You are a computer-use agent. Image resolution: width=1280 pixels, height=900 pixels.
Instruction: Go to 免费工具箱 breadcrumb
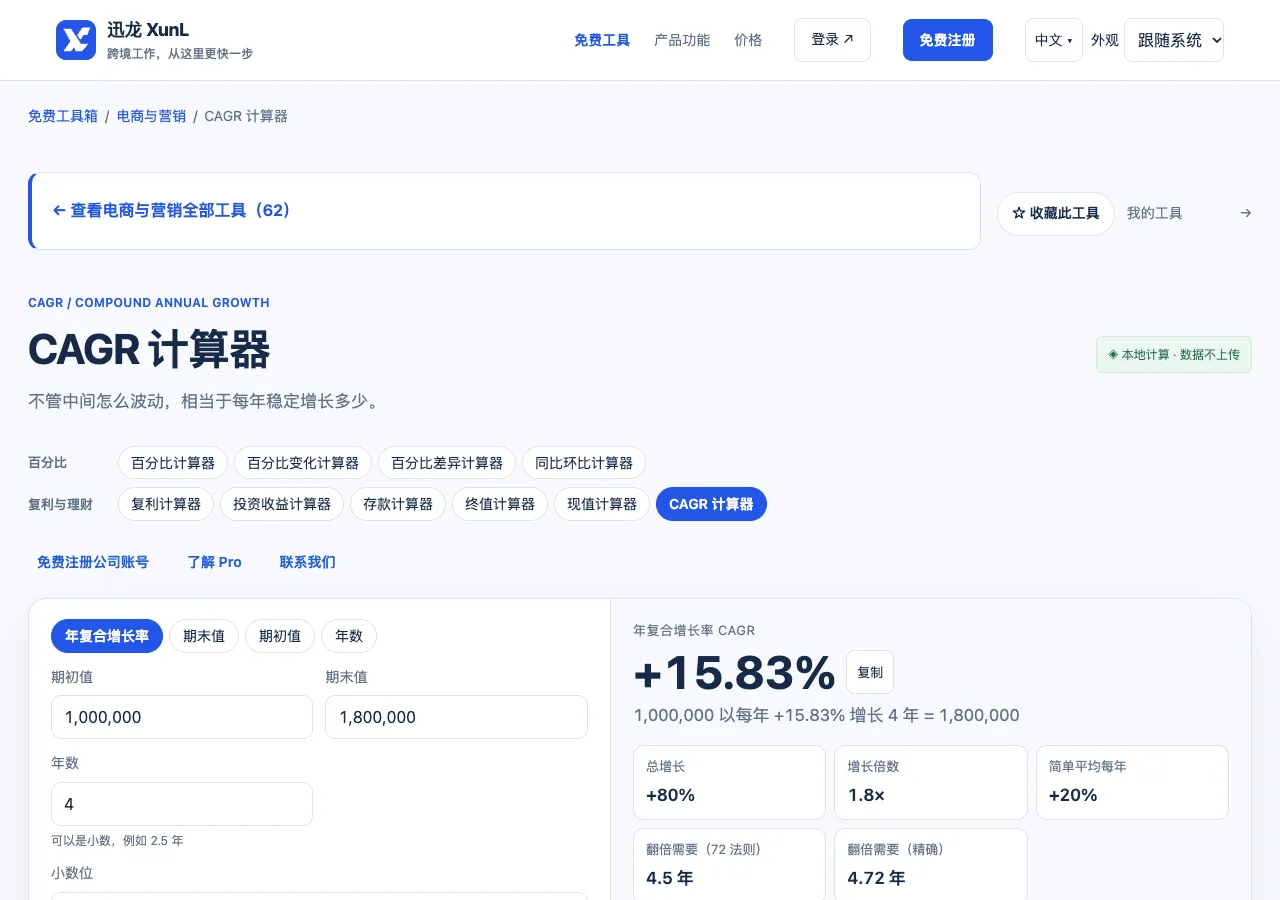(63, 116)
